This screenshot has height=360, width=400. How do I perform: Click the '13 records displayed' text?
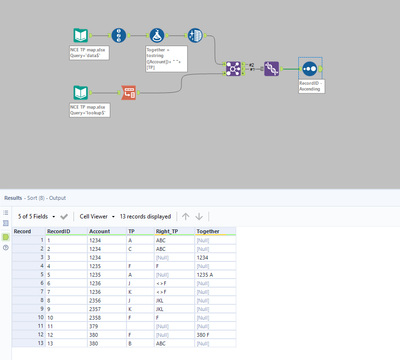click(x=145, y=217)
